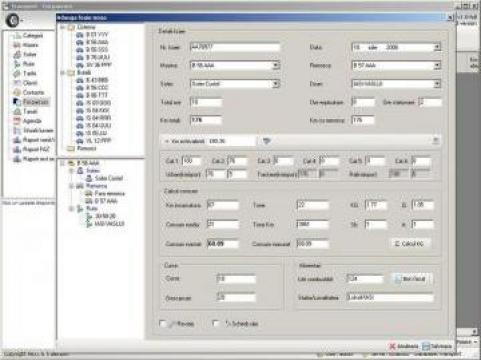
Task: Click into the Cat 1 input field
Action: click(192, 161)
